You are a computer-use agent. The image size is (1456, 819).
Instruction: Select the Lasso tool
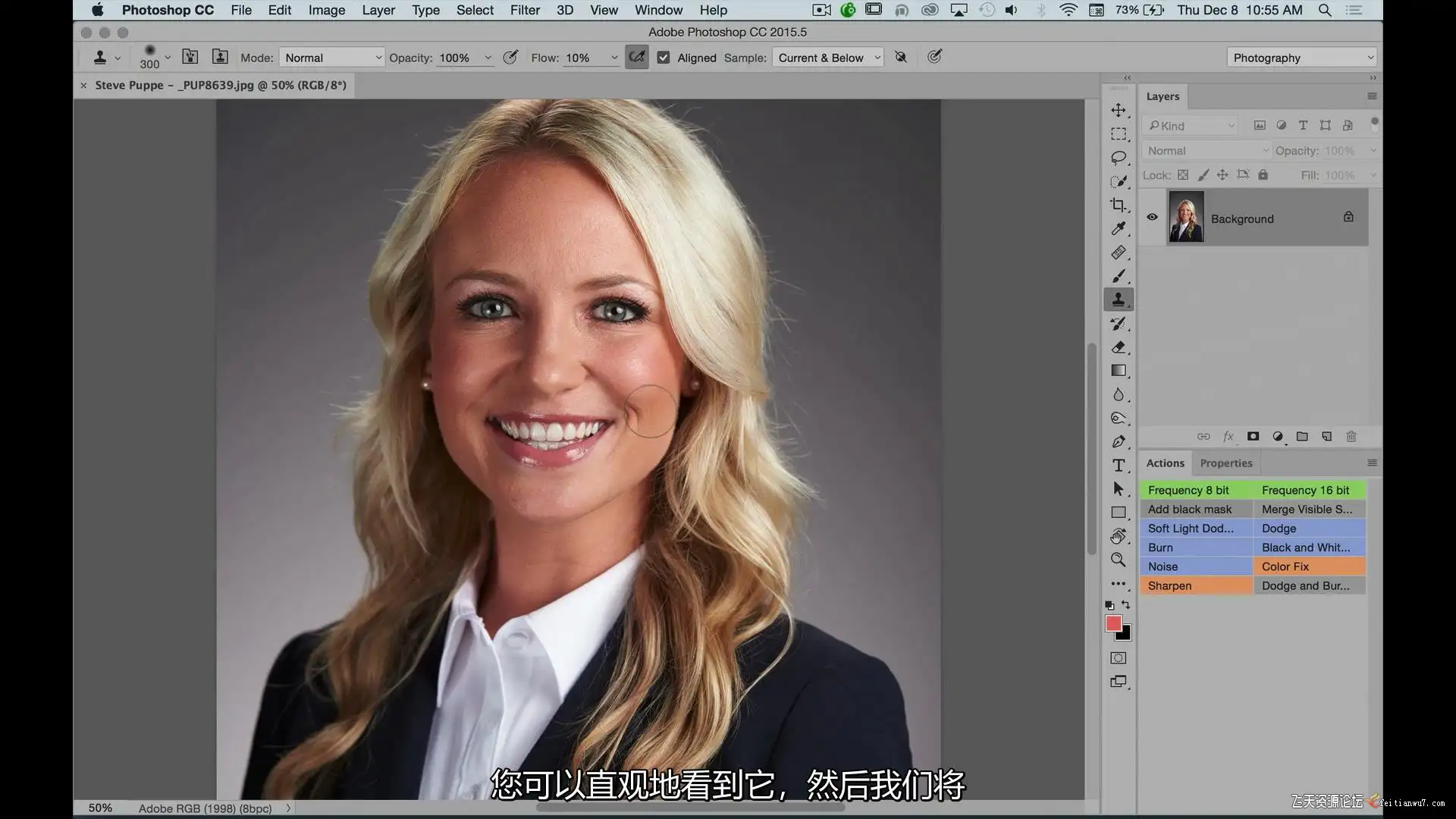pyautogui.click(x=1118, y=158)
